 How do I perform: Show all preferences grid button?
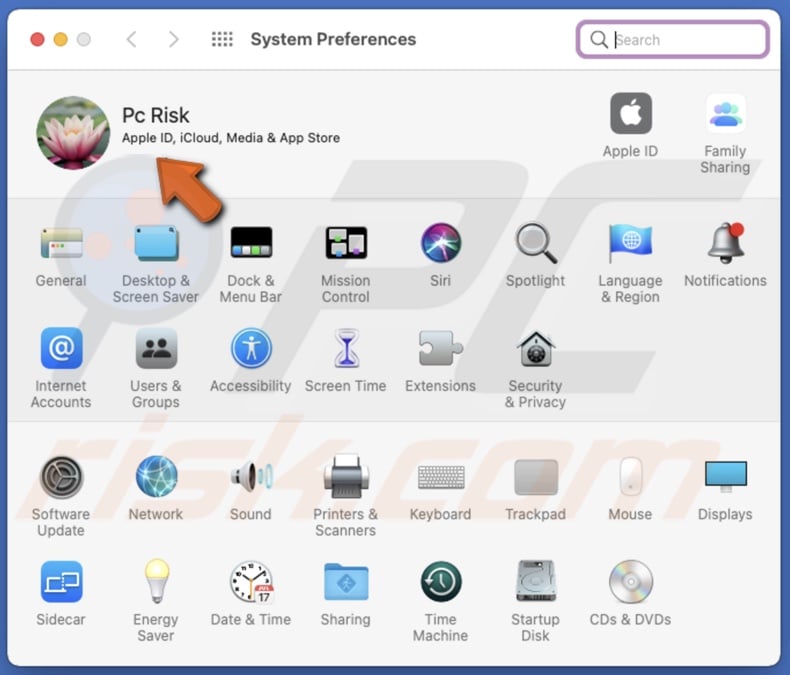(x=222, y=39)
